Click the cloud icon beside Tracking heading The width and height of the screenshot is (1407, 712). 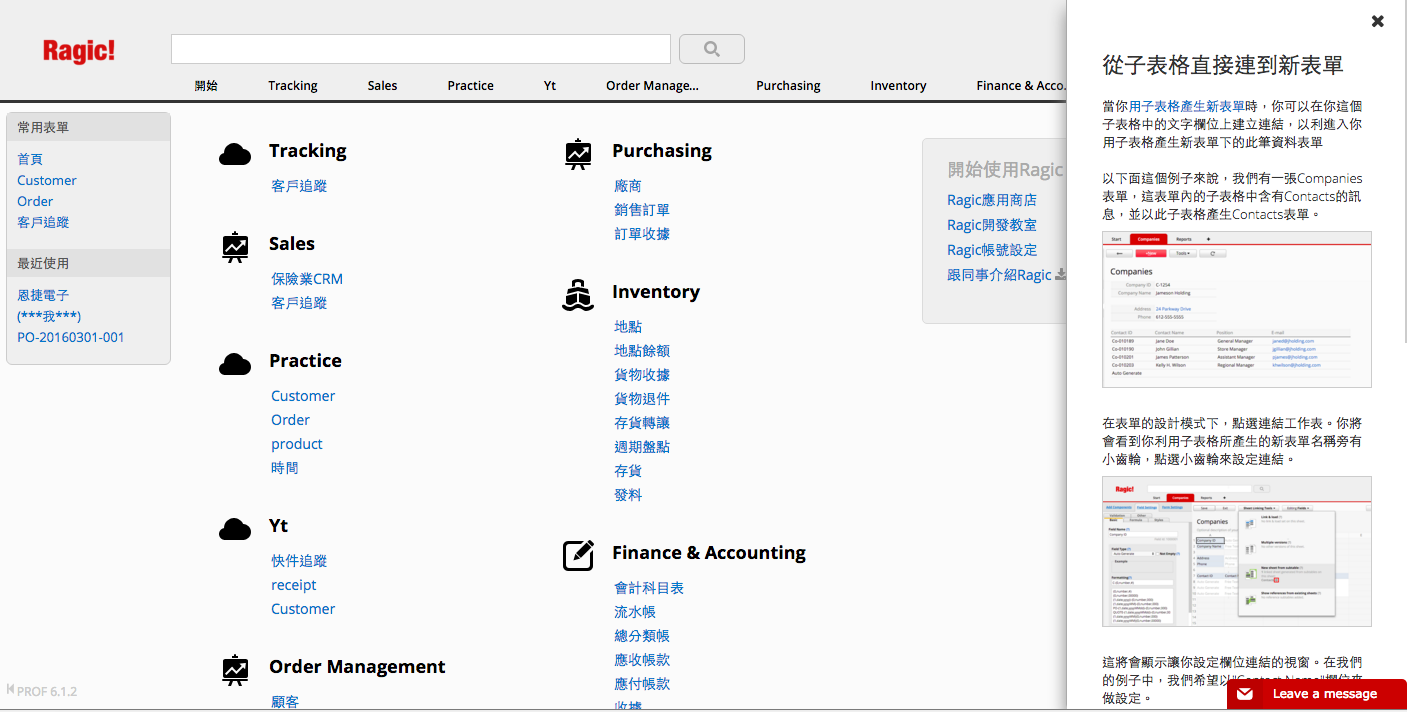point(235,154)
